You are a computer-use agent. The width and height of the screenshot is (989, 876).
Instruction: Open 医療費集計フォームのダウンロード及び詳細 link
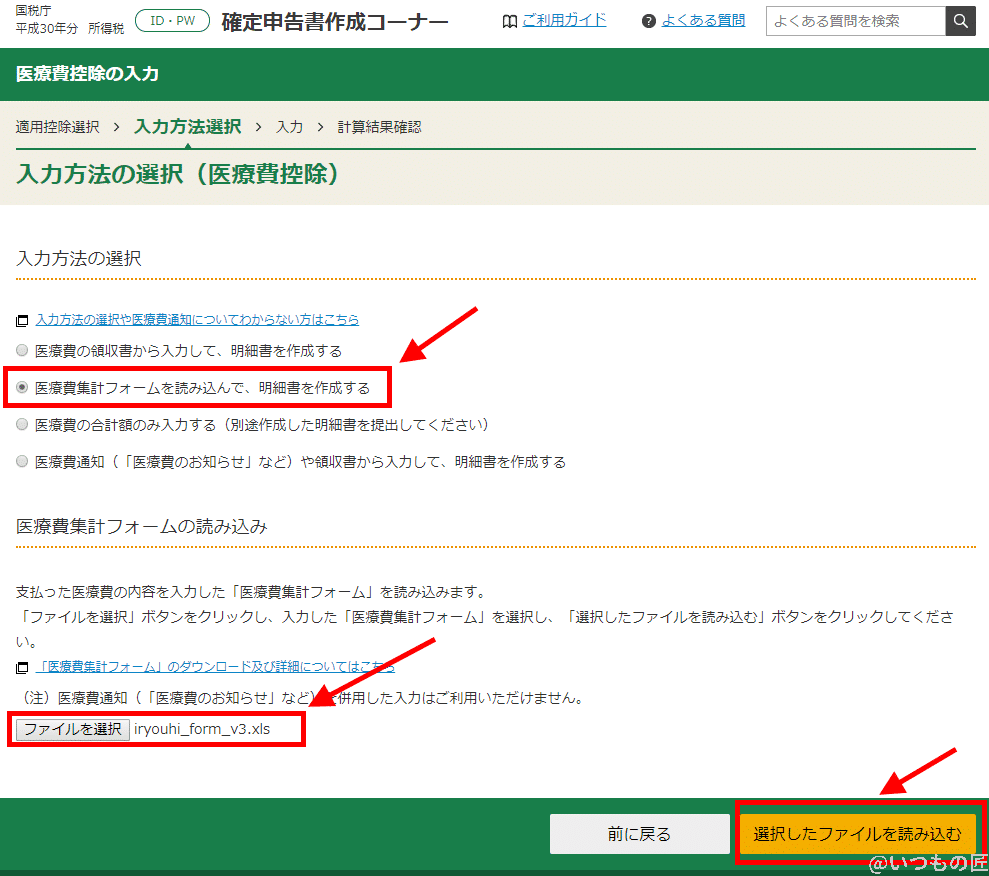(x=215, y=667)
